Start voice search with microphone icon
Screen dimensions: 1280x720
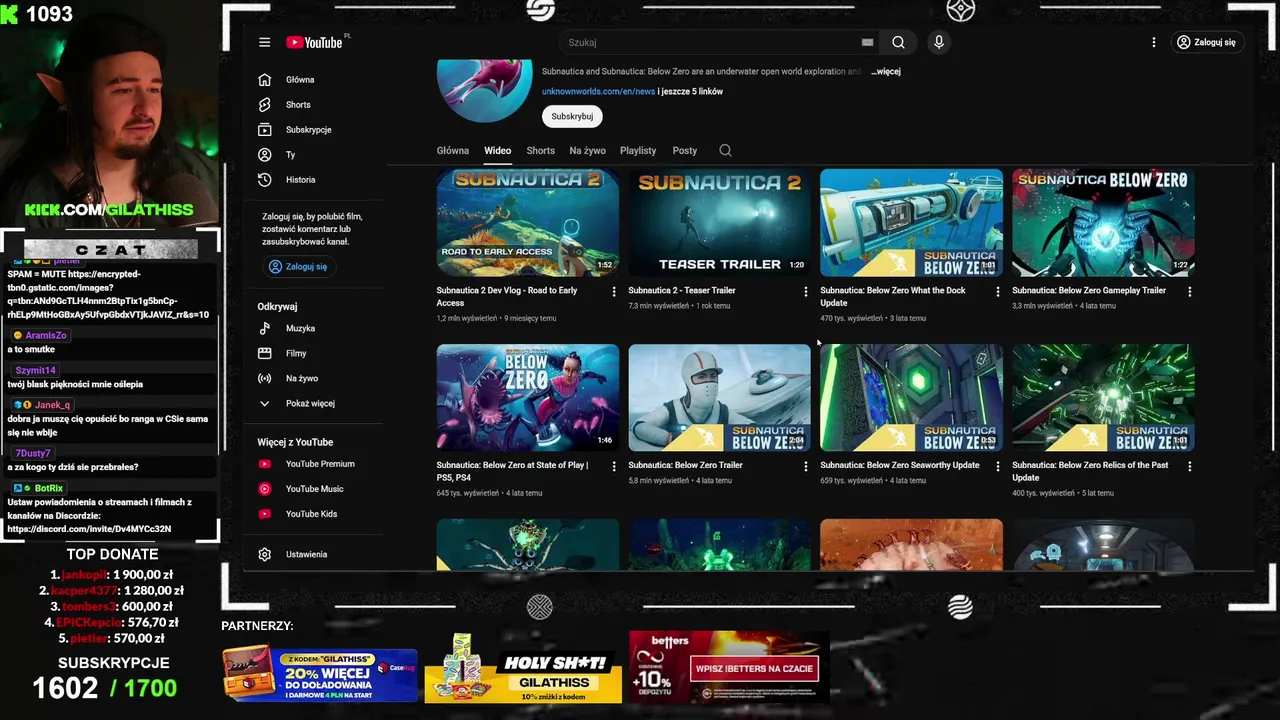pyautogui.click(x=938, y=42)
